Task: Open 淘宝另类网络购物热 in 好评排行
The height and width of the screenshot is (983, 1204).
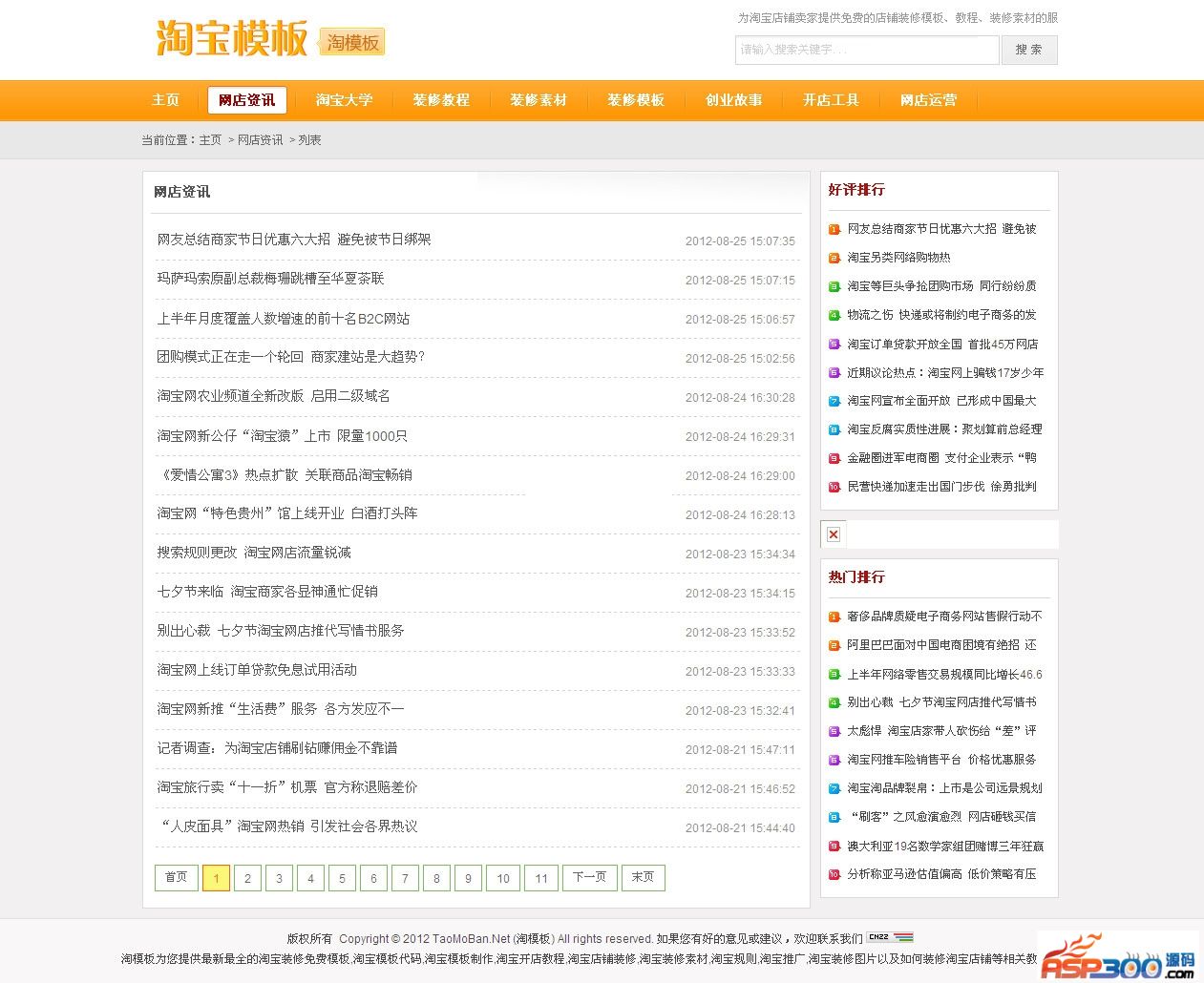Action: (898, 258)
